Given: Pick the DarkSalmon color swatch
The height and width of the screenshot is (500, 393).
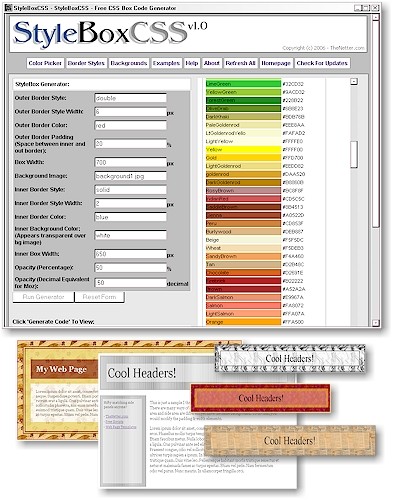Looking at the screenshot, I should coord(243,297).
